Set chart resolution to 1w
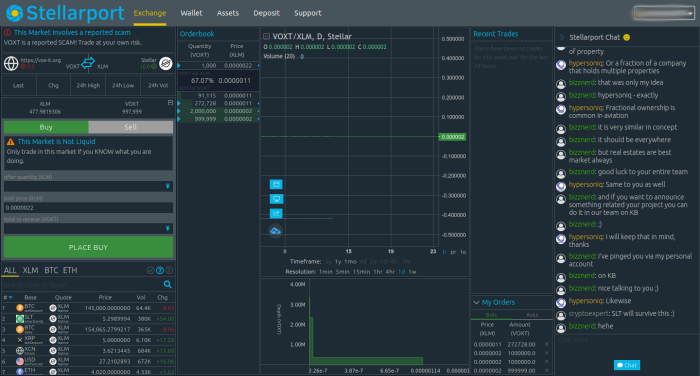 point(412,272)
